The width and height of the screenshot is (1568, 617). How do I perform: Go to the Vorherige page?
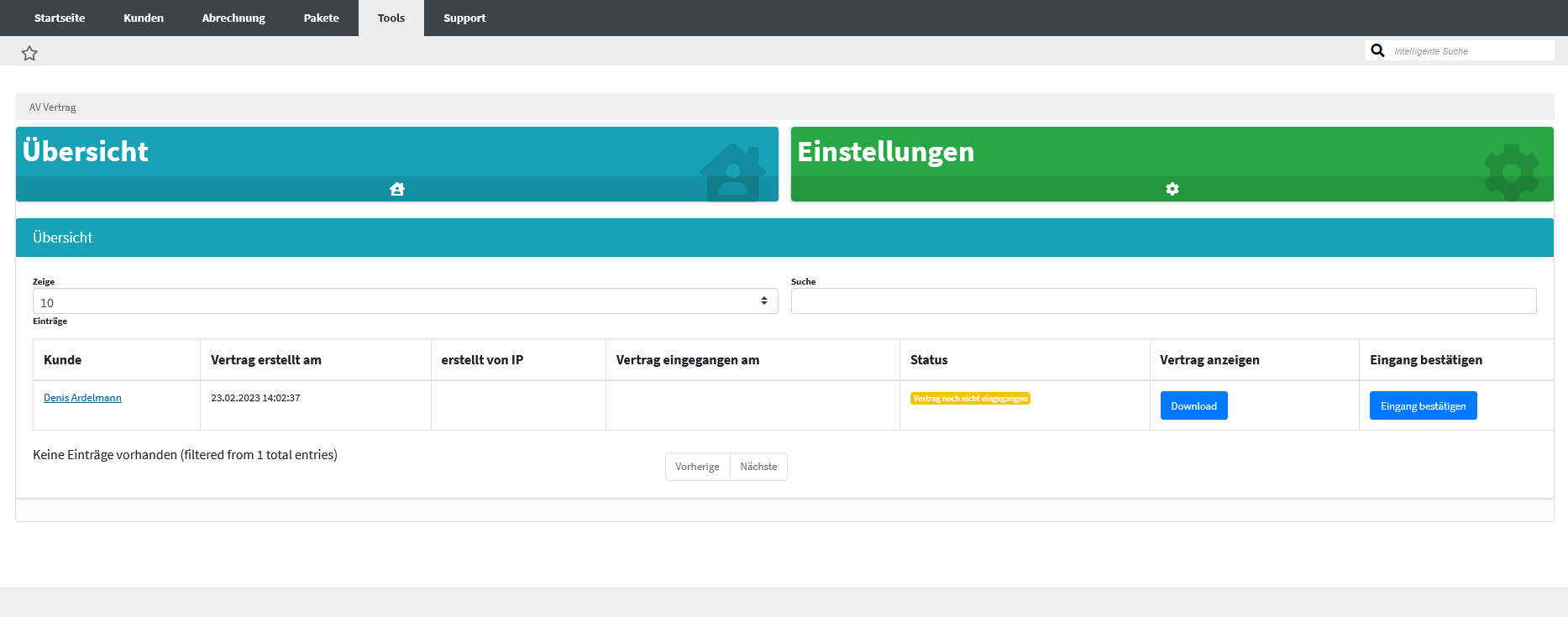[697, 467]
